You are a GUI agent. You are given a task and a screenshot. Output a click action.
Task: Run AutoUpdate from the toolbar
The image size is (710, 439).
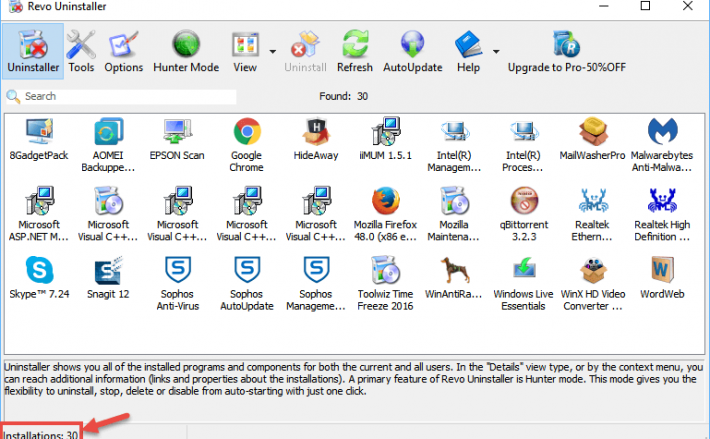tap(413, 51)
